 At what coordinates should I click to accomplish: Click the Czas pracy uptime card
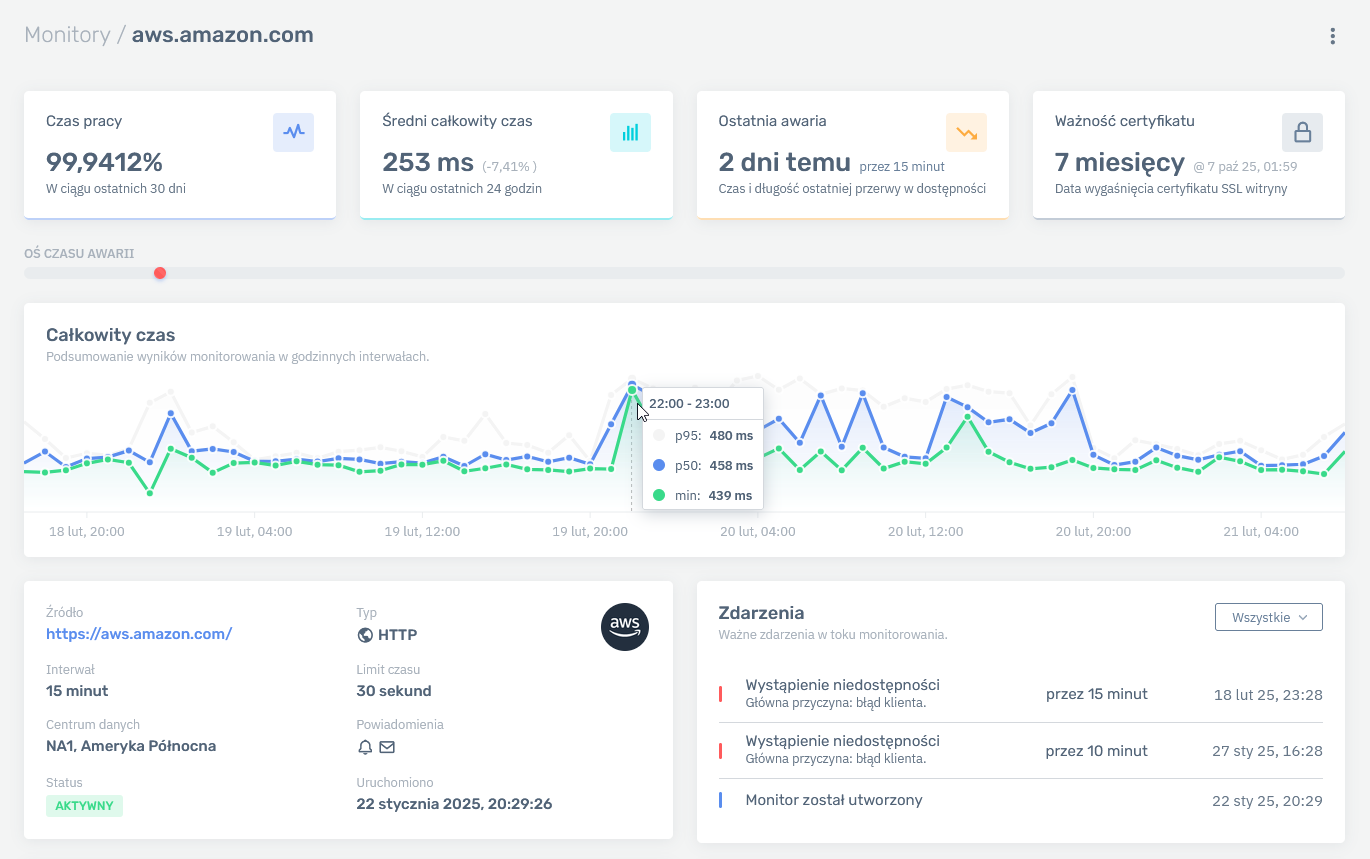pos(180,155)
